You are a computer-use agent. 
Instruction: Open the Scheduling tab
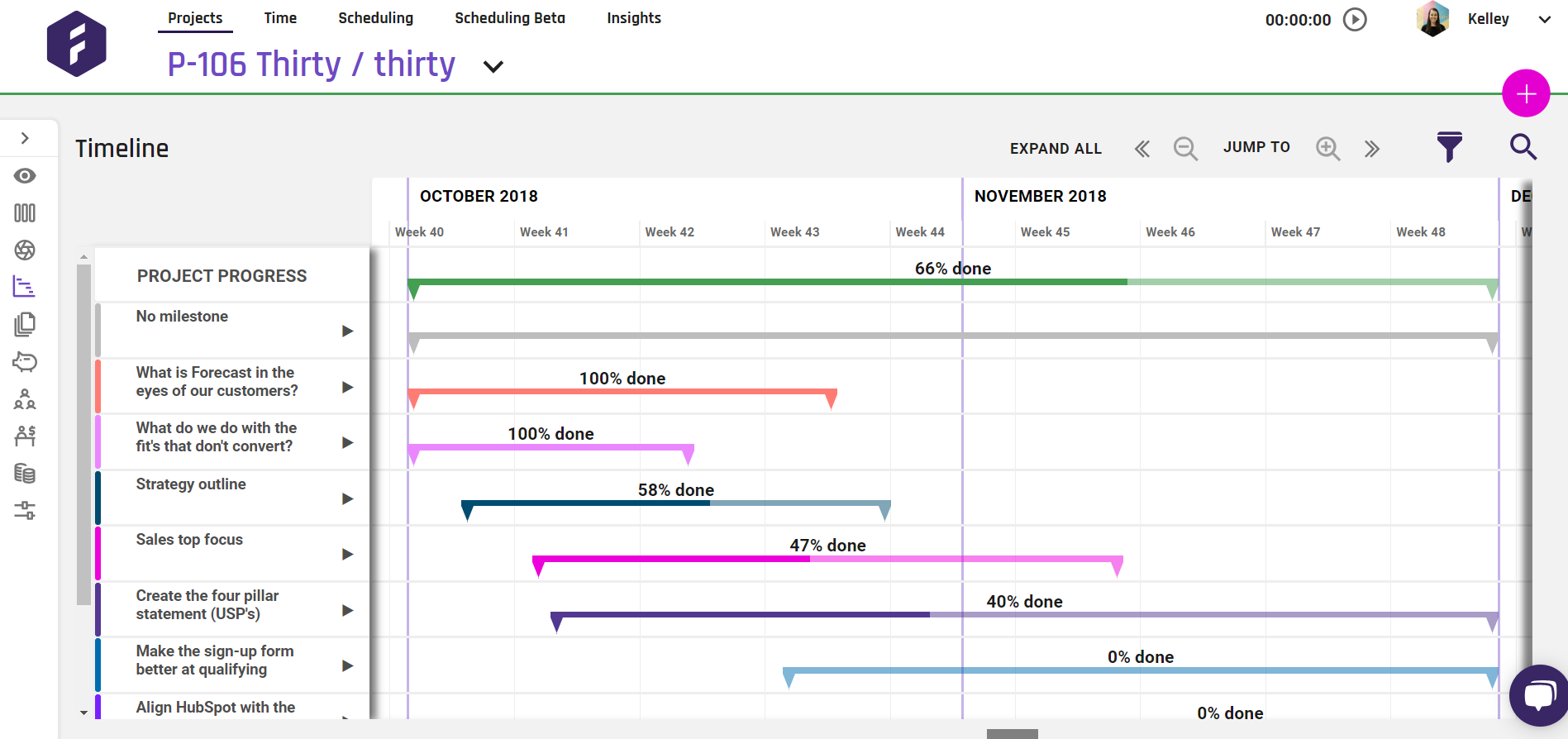[x=375, y=18]
